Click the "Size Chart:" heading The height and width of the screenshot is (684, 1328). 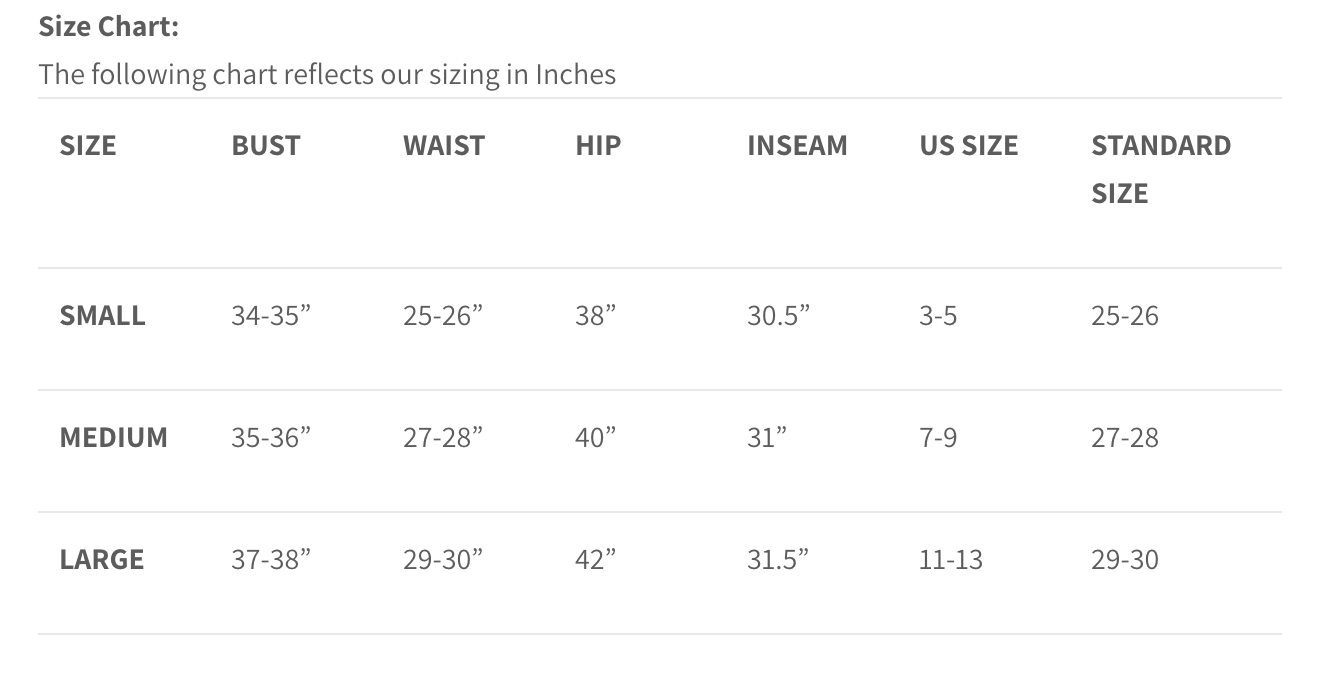(108, 26)
